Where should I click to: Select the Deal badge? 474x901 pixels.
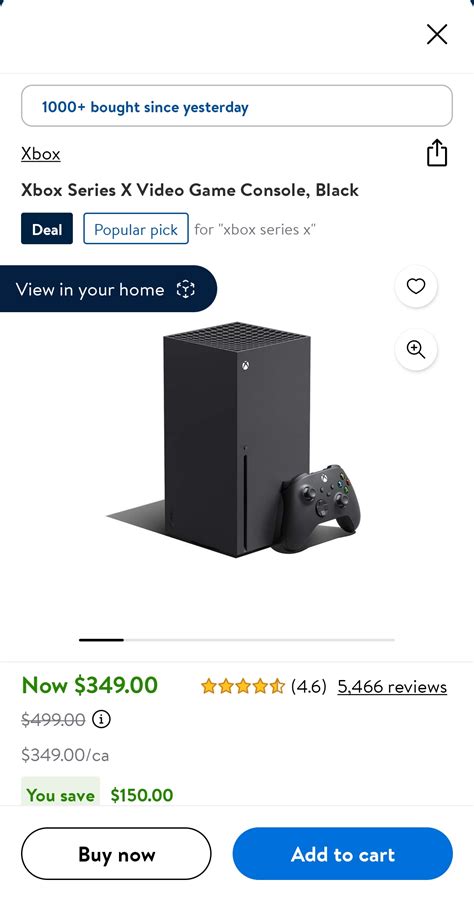(47, 229)
